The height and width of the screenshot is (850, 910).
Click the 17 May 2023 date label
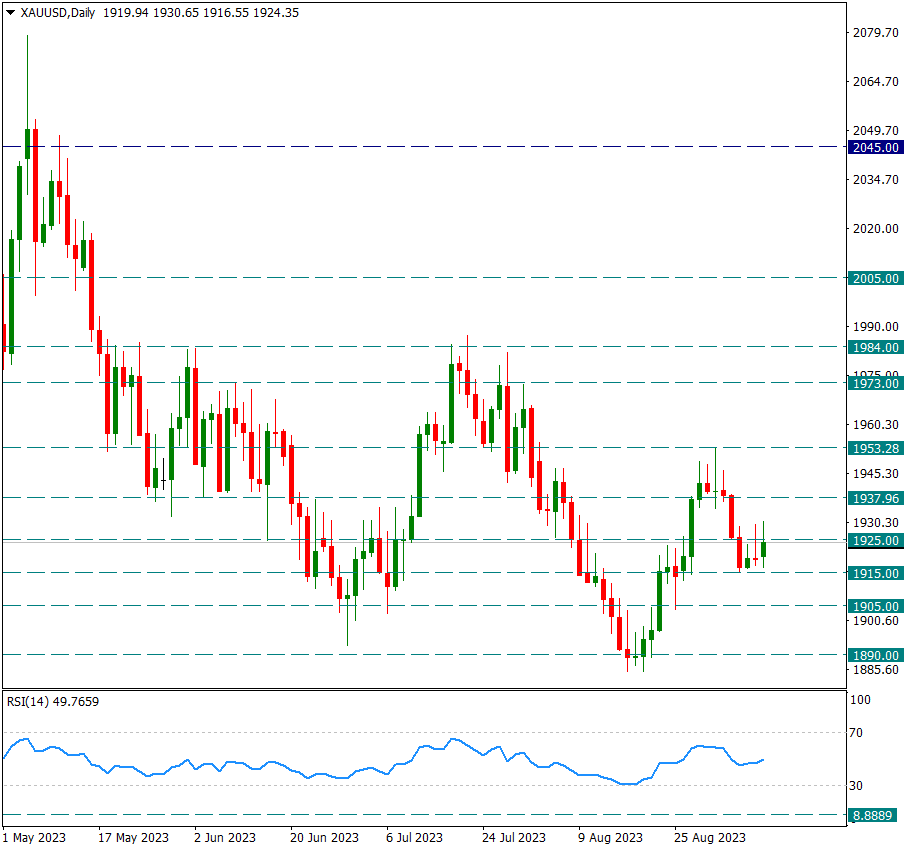pos(133,838)
